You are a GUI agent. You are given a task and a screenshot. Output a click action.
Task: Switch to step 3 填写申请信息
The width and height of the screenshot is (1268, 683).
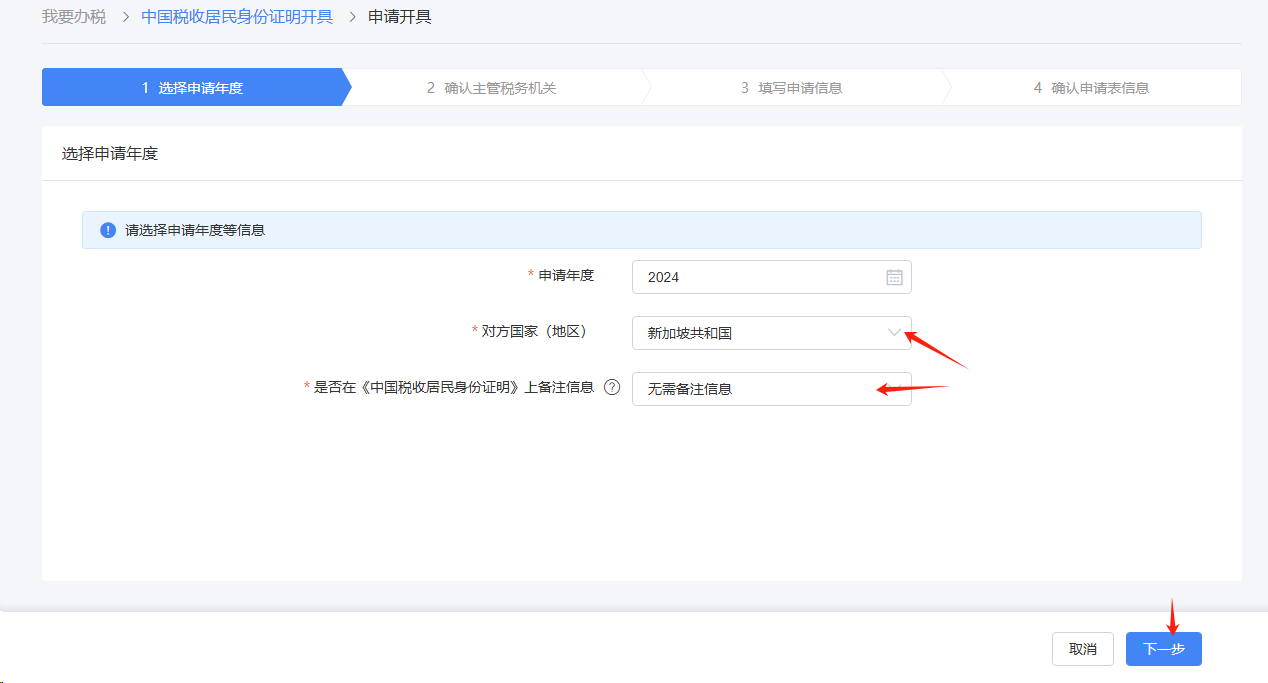(x=793, y=87)
